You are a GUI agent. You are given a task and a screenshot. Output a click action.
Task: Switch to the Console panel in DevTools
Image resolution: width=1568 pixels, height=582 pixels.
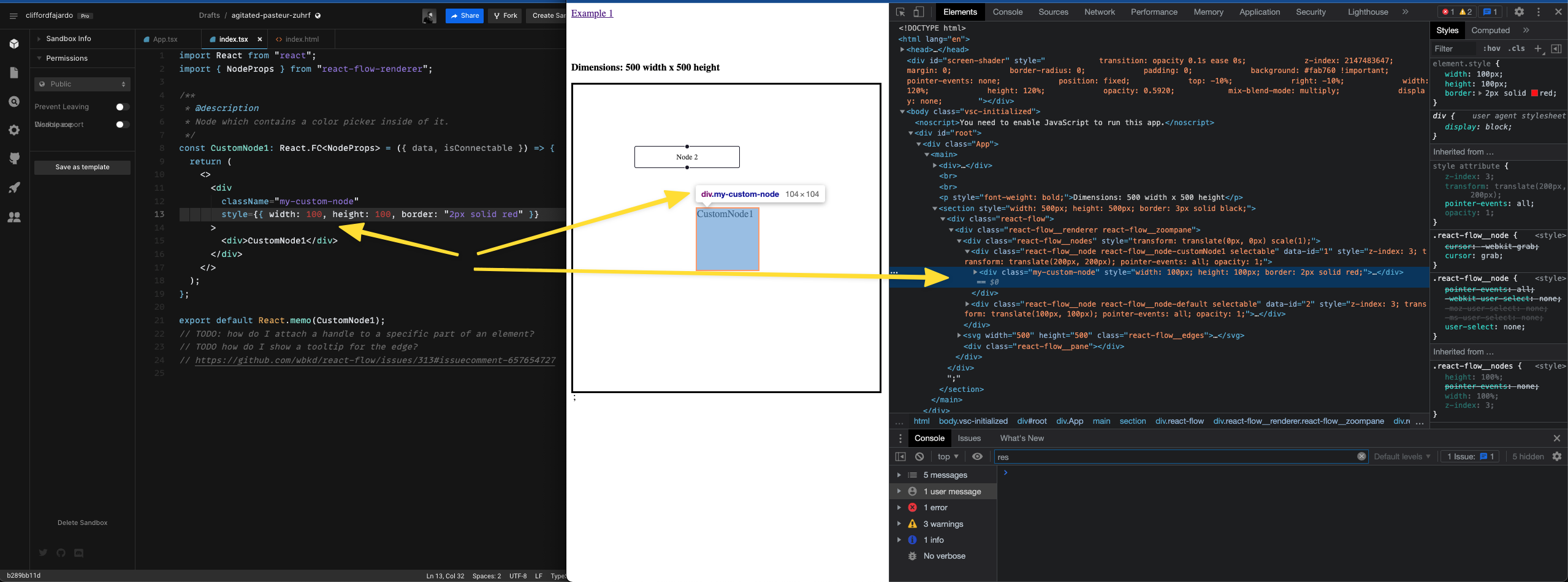click(1007, 11)
